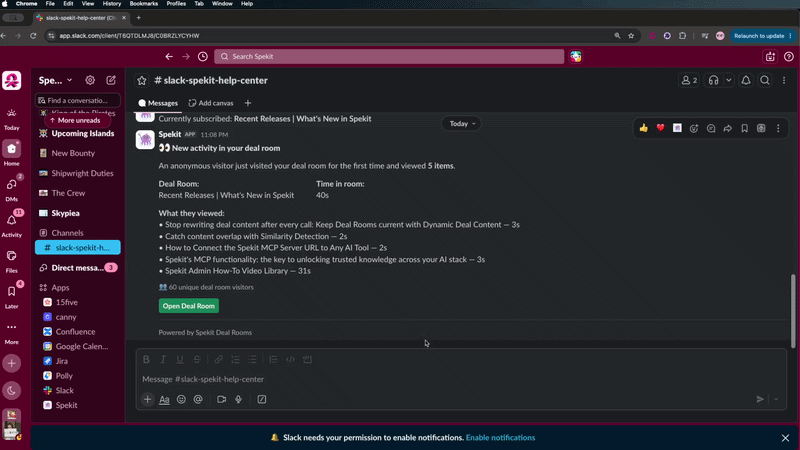Toggle ordered list in composer
Image resolution: width=800 pixels, height=450 pixels.
(235, 360)
